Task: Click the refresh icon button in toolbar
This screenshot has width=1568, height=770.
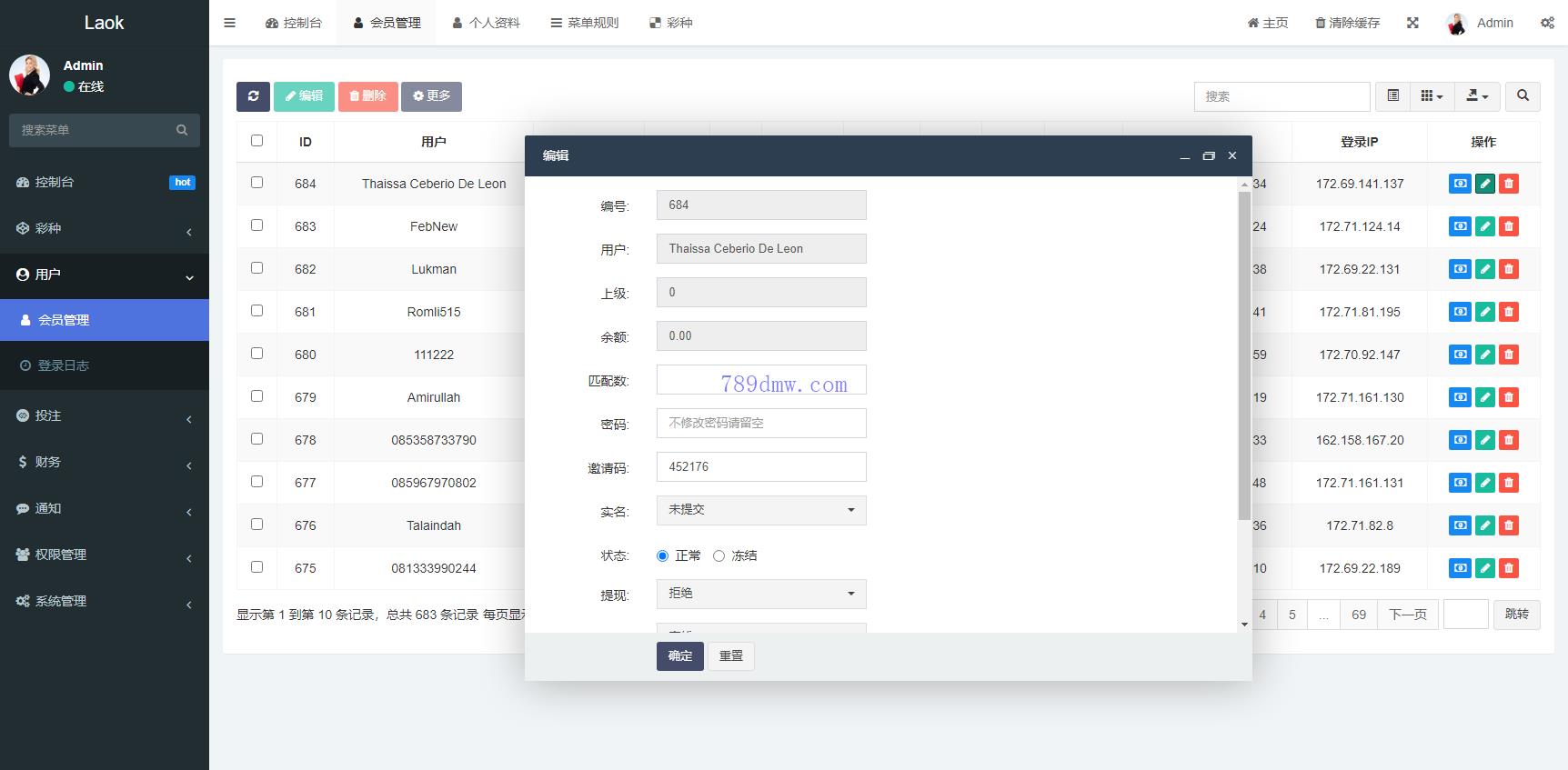Action: [253, 96]
